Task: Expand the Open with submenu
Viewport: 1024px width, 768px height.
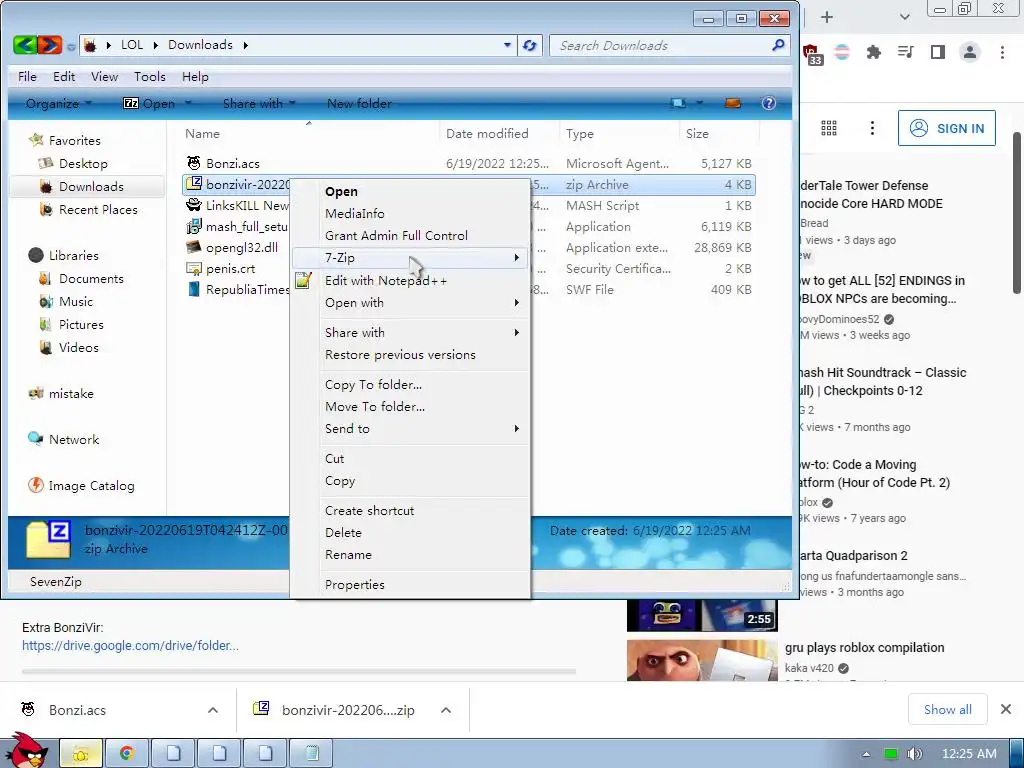Action: tap(411, 303)
